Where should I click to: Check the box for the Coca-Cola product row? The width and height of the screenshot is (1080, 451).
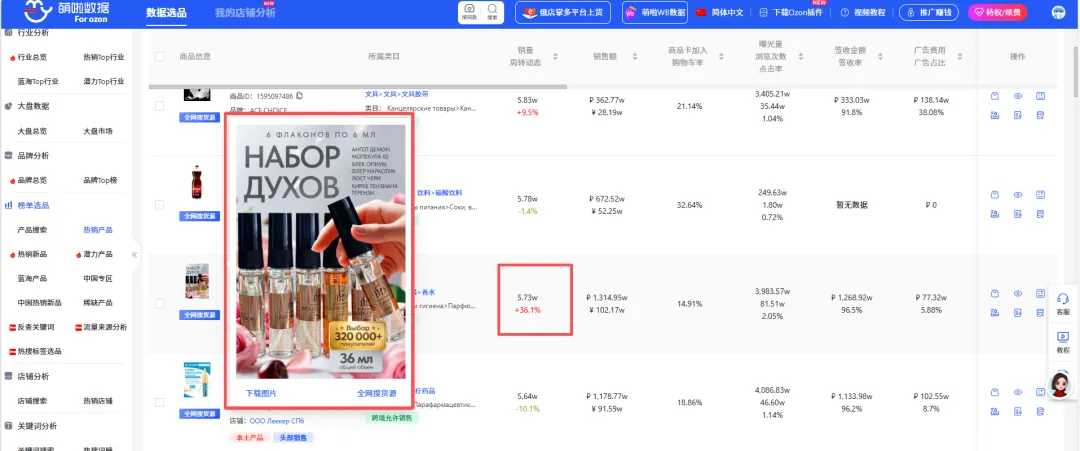[160, 204]
